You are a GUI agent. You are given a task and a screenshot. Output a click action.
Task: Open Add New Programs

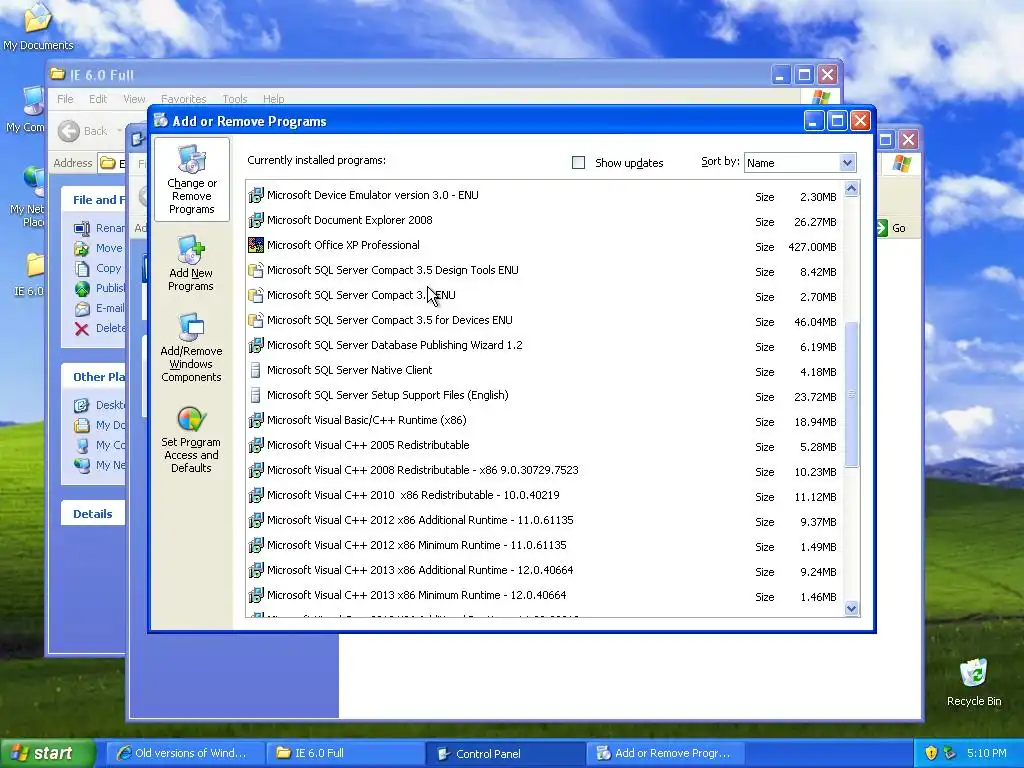pos(191,264)
